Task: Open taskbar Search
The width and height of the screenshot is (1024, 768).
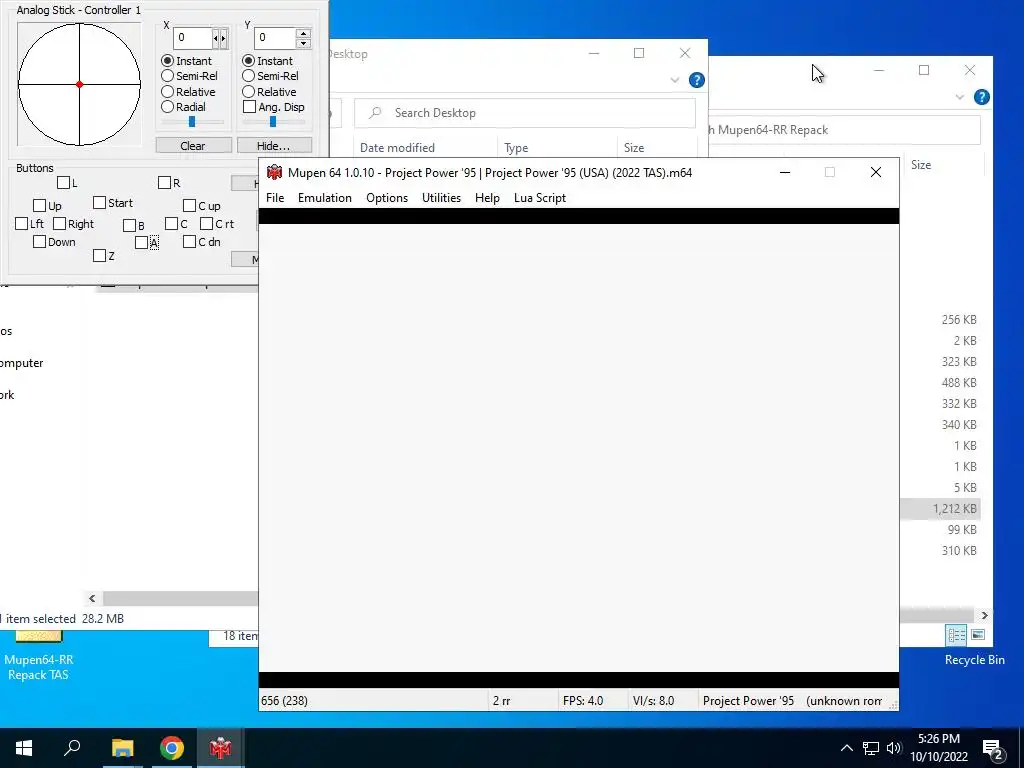Action: [72, 748]
